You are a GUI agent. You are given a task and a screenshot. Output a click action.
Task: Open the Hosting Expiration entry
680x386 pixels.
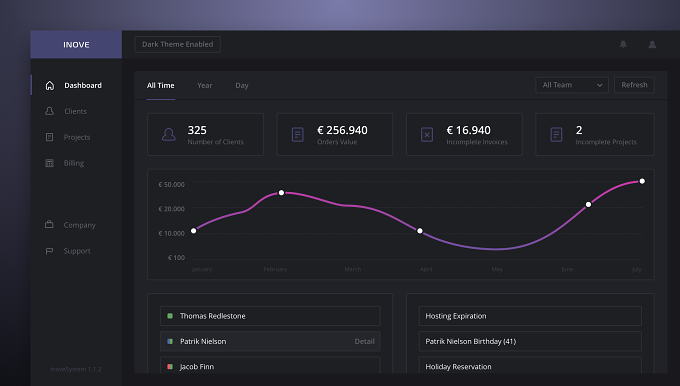pos(530,316)
